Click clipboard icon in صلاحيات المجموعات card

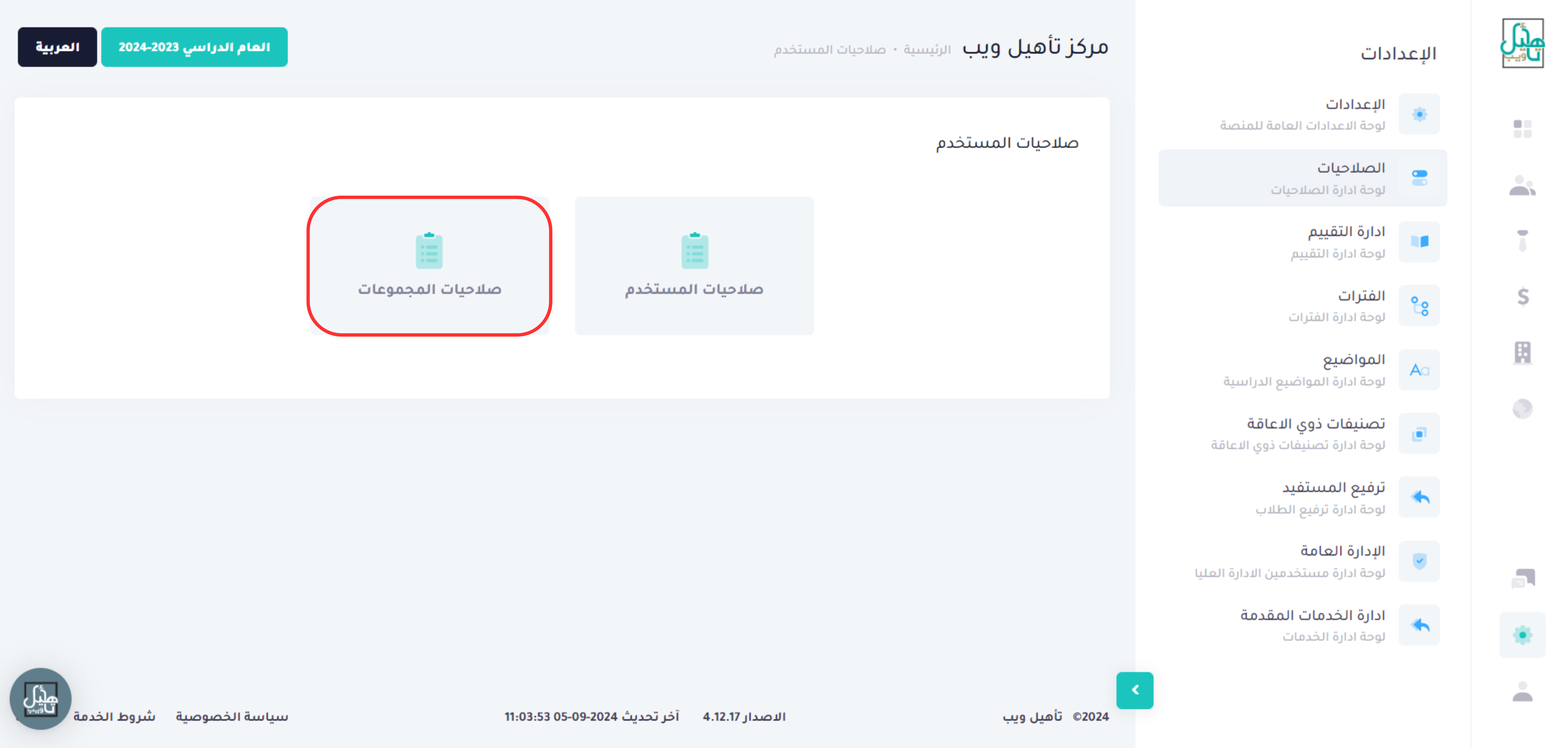click(429, 251)
